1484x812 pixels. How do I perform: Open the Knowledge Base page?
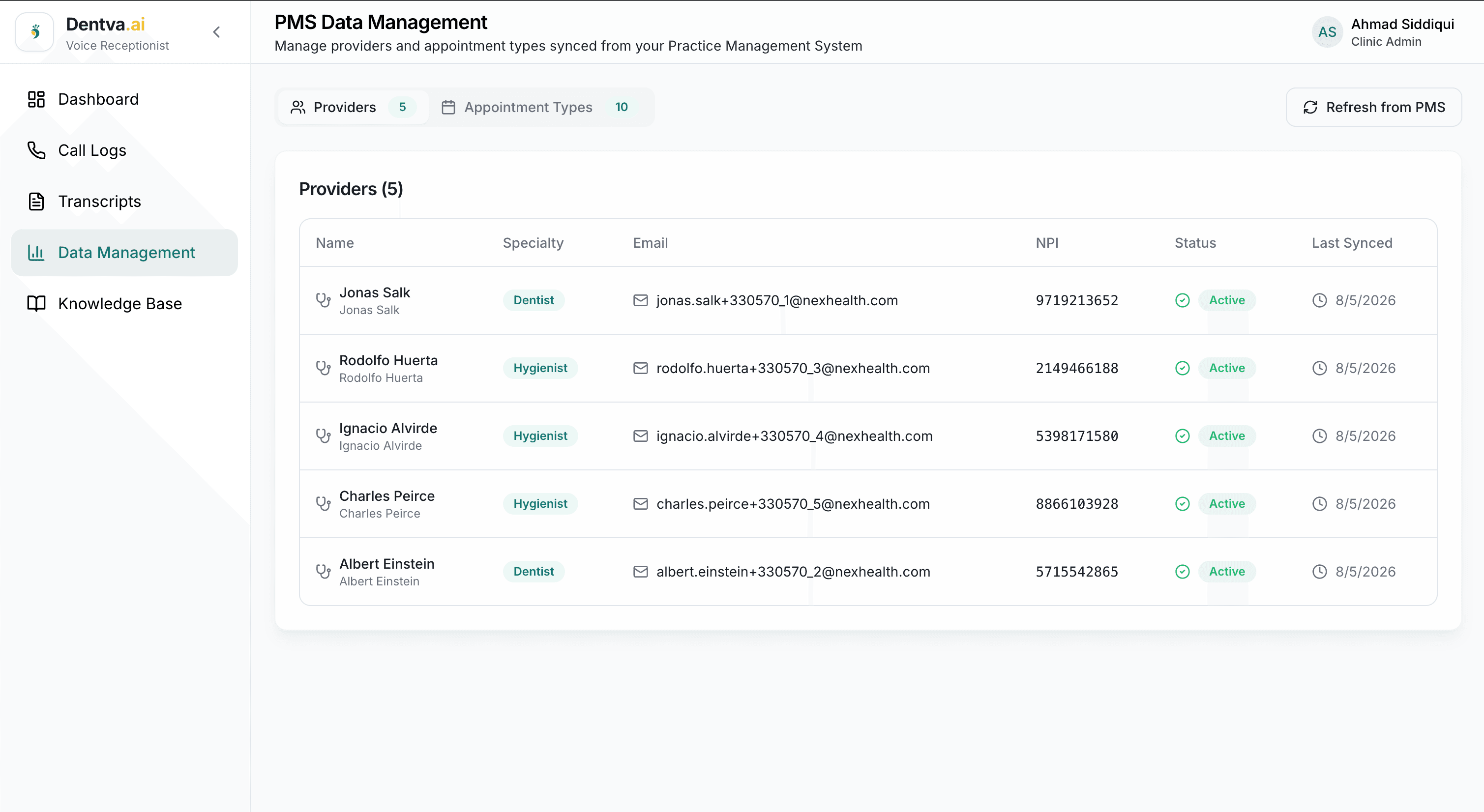point(124,303)
